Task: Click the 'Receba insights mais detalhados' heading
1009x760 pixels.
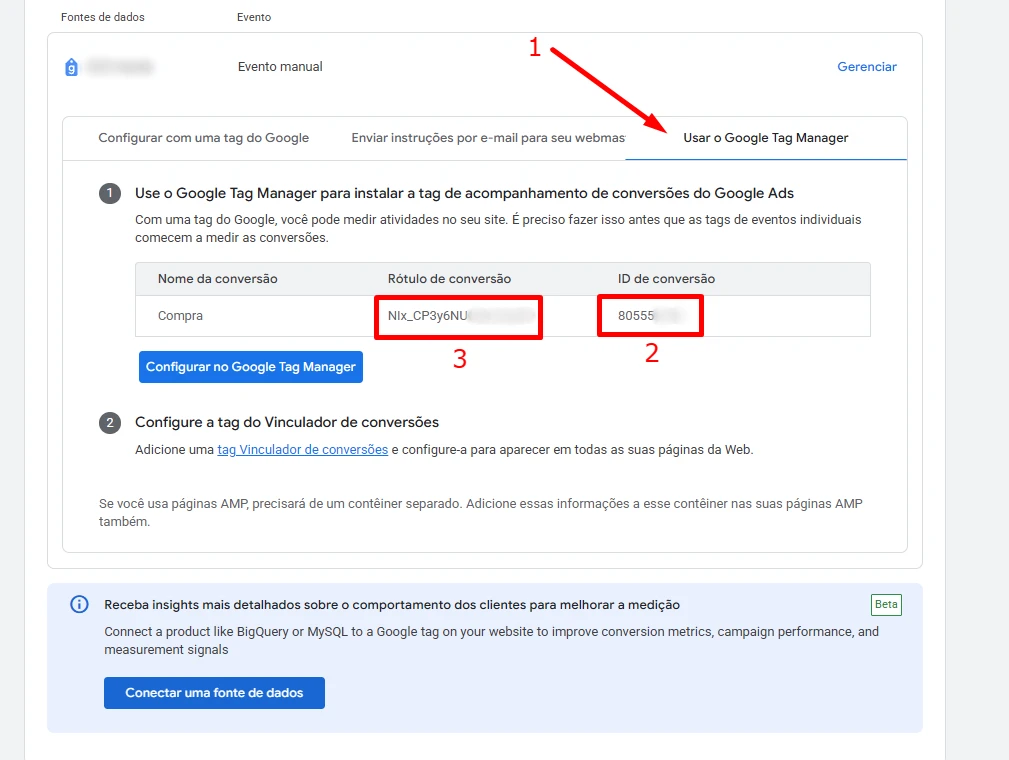Action: (x=392, y=605)
